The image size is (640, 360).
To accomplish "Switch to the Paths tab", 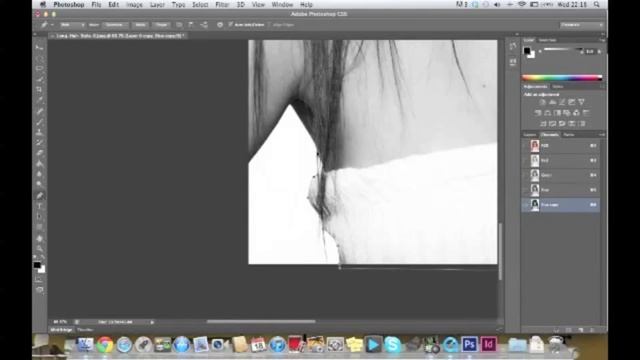I will tap(569, 135).
